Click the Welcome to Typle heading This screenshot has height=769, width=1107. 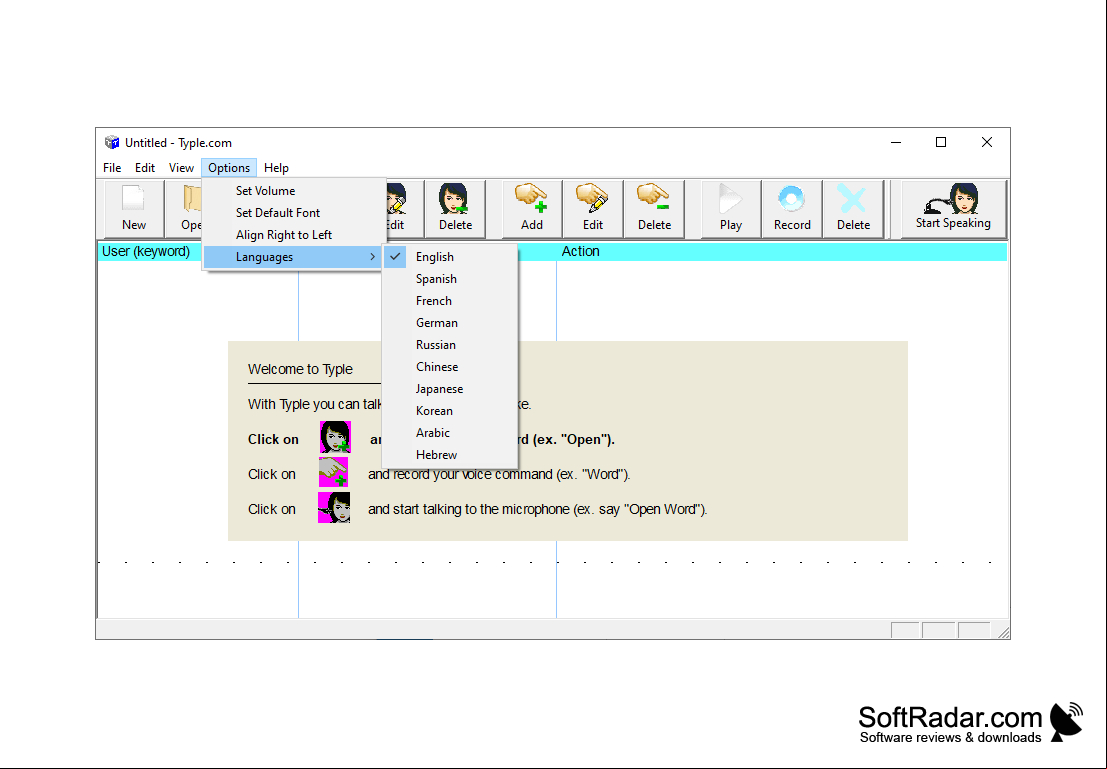(x=300, y=369)
